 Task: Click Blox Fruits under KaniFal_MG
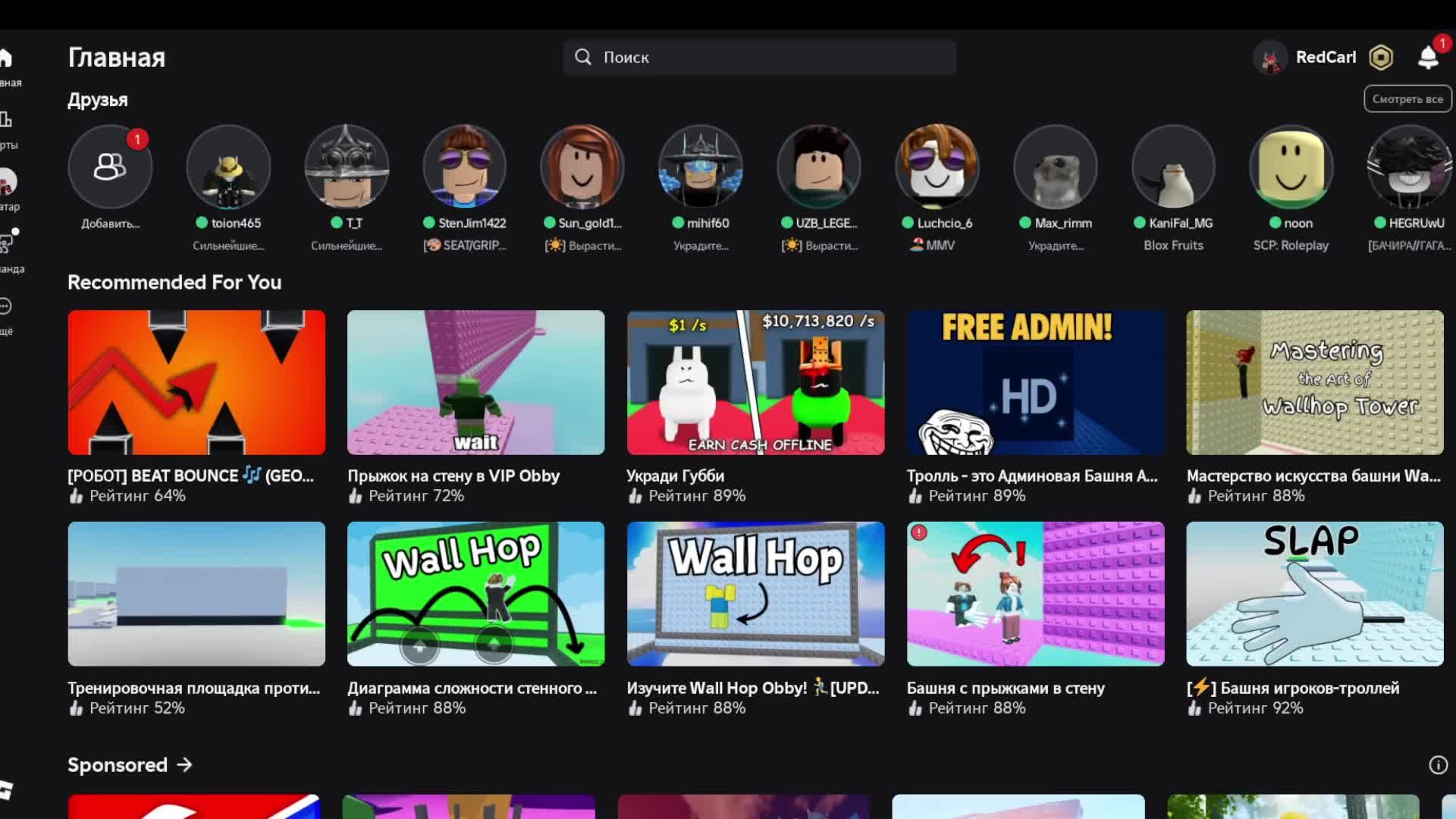tap(1173, 246)
